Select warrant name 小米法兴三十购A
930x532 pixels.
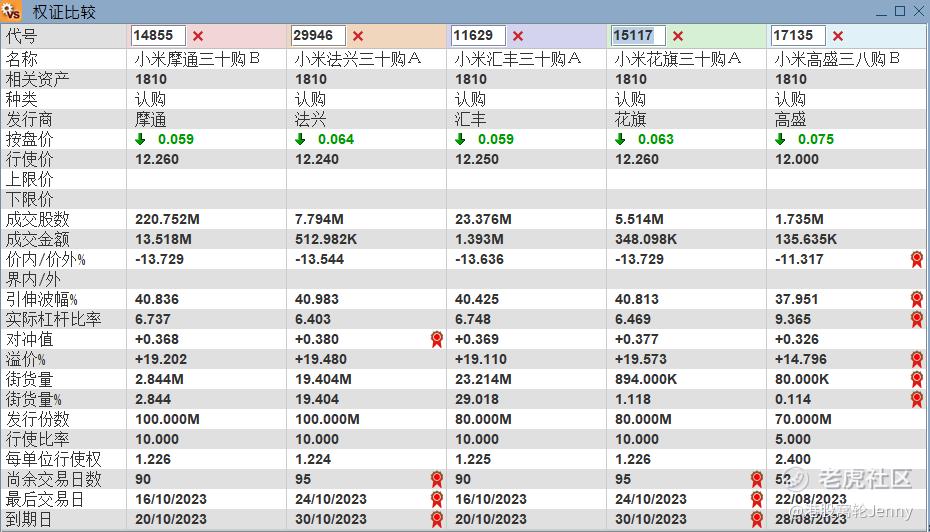point(358,59)
